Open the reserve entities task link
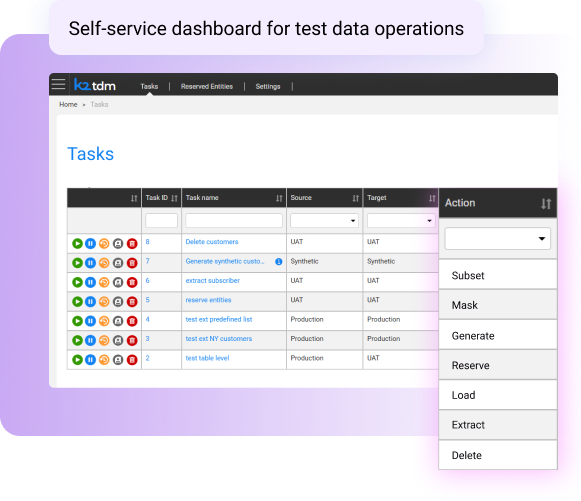 (x=208, y=300)
